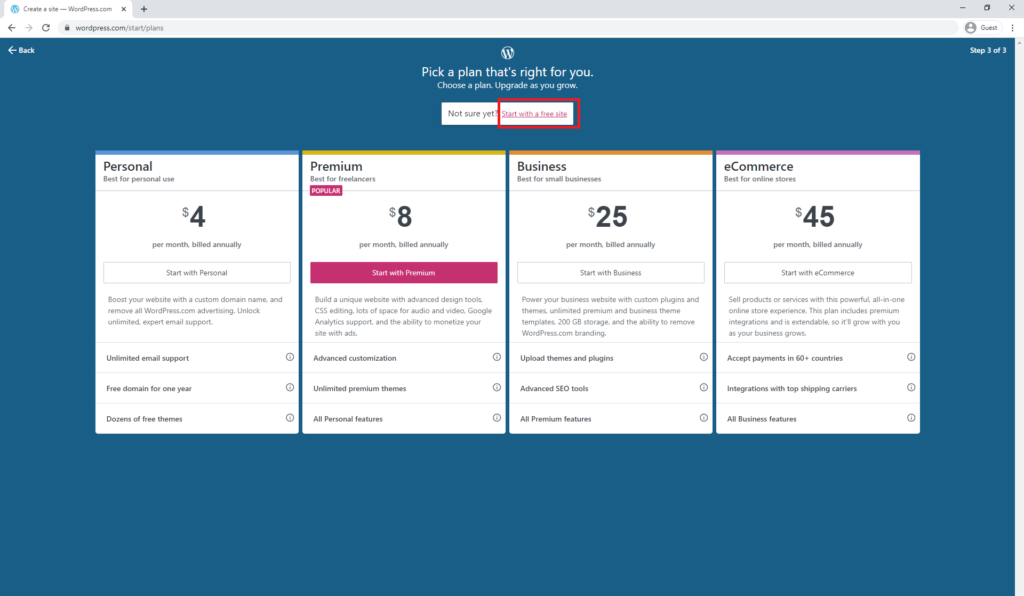Click the Premium plan heading
Screen dimensions: 1024x596
(336, 166)
